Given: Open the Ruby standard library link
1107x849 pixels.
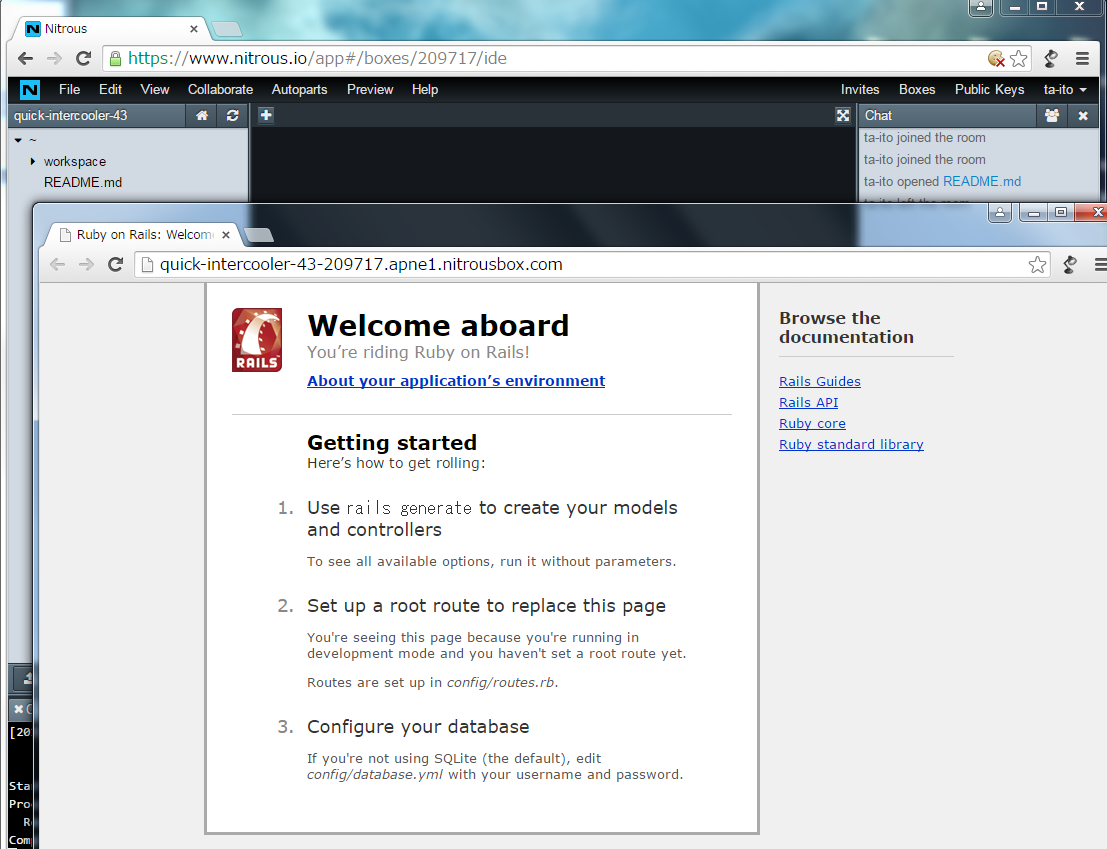Looking at the screenshot, I should click(x=851, y=445).
